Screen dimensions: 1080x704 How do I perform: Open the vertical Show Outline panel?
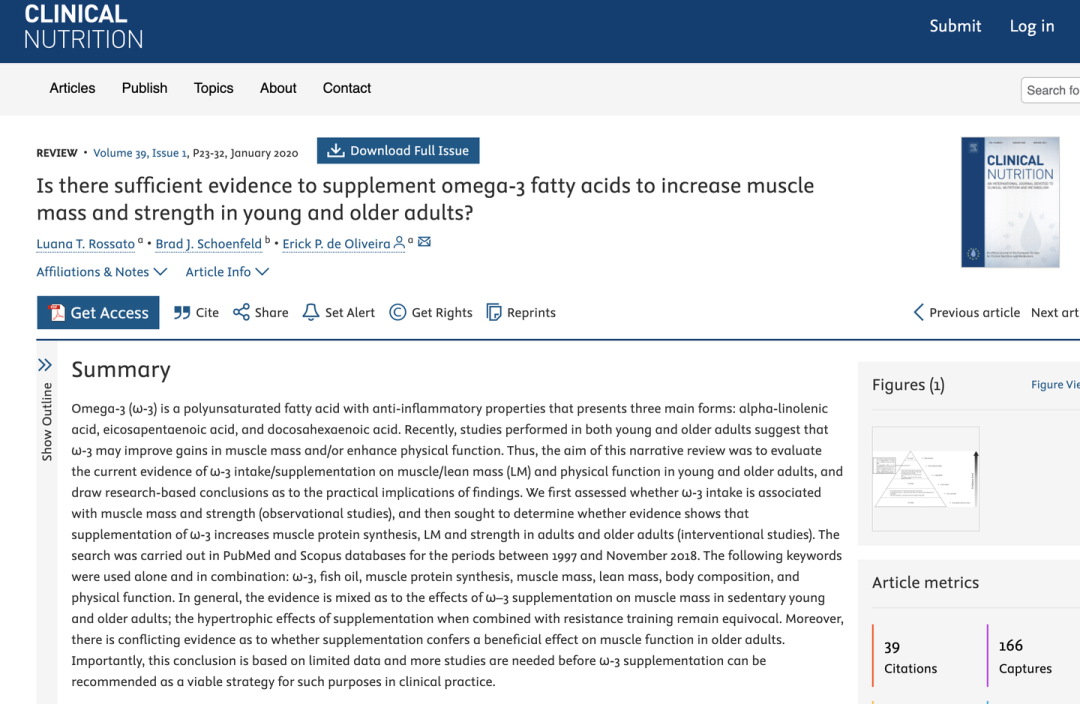46,421
